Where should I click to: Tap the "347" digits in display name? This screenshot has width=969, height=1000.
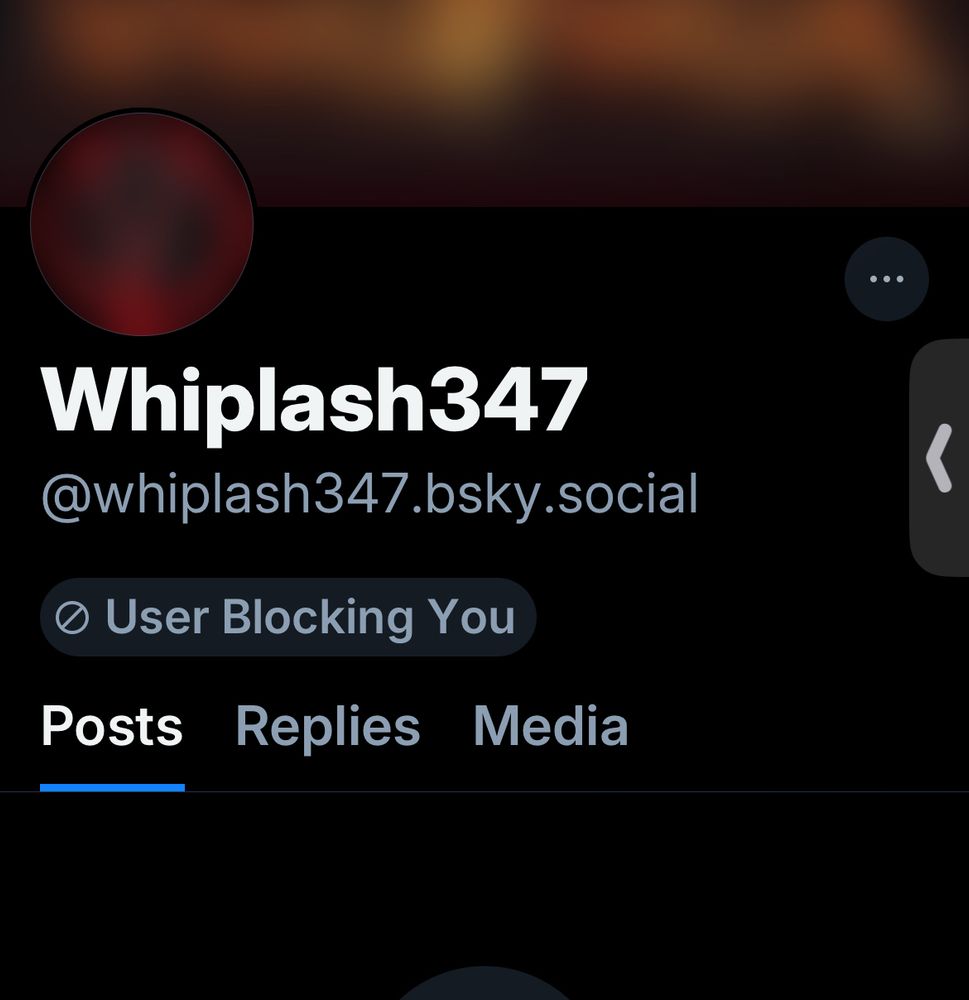(507, 399)
